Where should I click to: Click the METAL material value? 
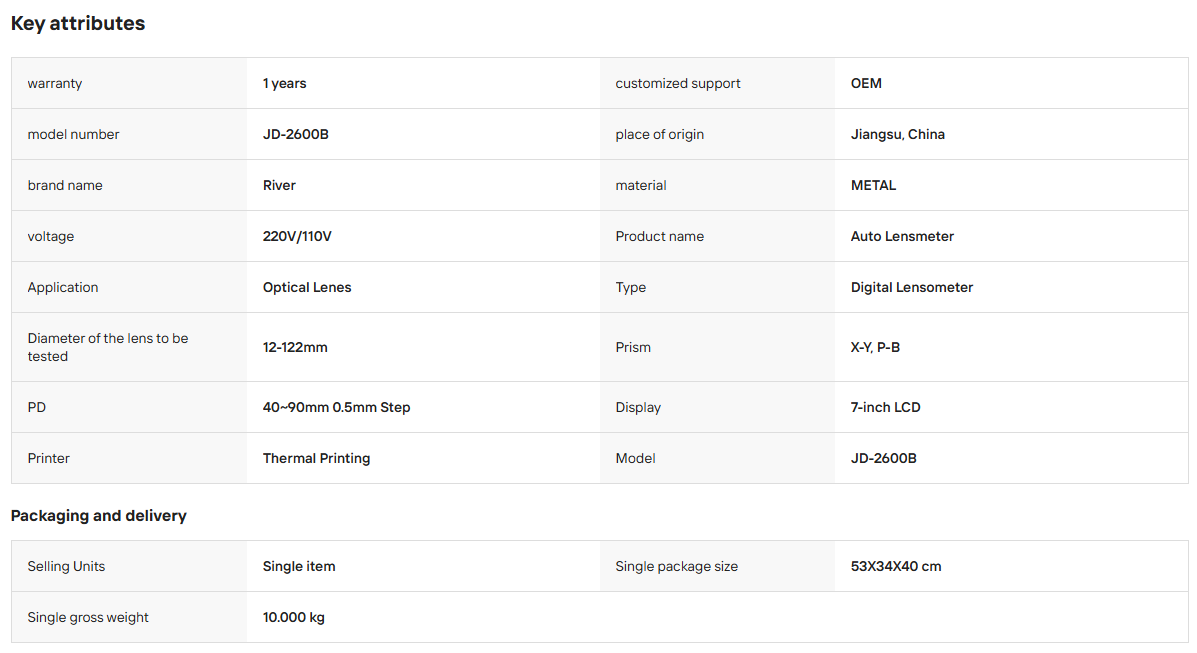(873, 186)
